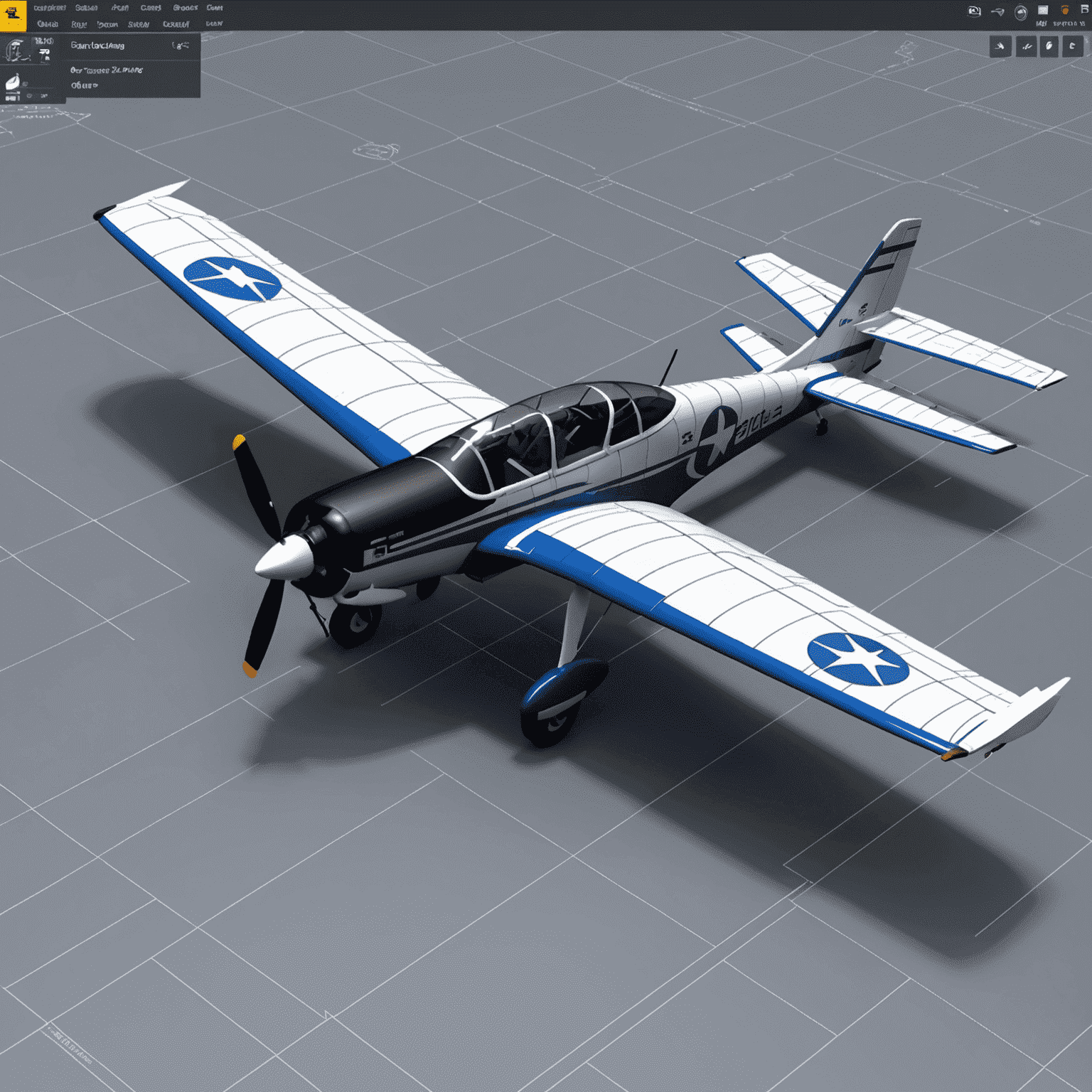Screen dimensions: 1092x1092
Task: Open the last item in the top menu row
Action: point(215,8)
